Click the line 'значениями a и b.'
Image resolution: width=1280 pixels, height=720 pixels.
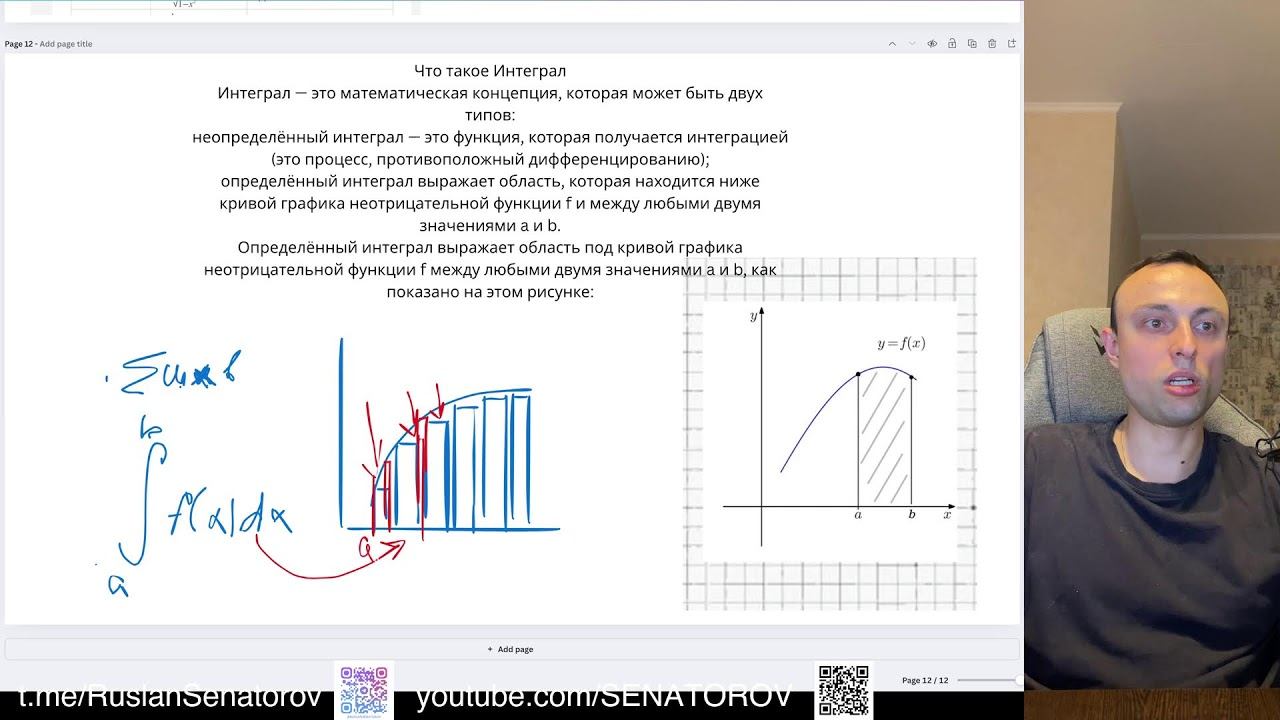[x=490, y=226]
